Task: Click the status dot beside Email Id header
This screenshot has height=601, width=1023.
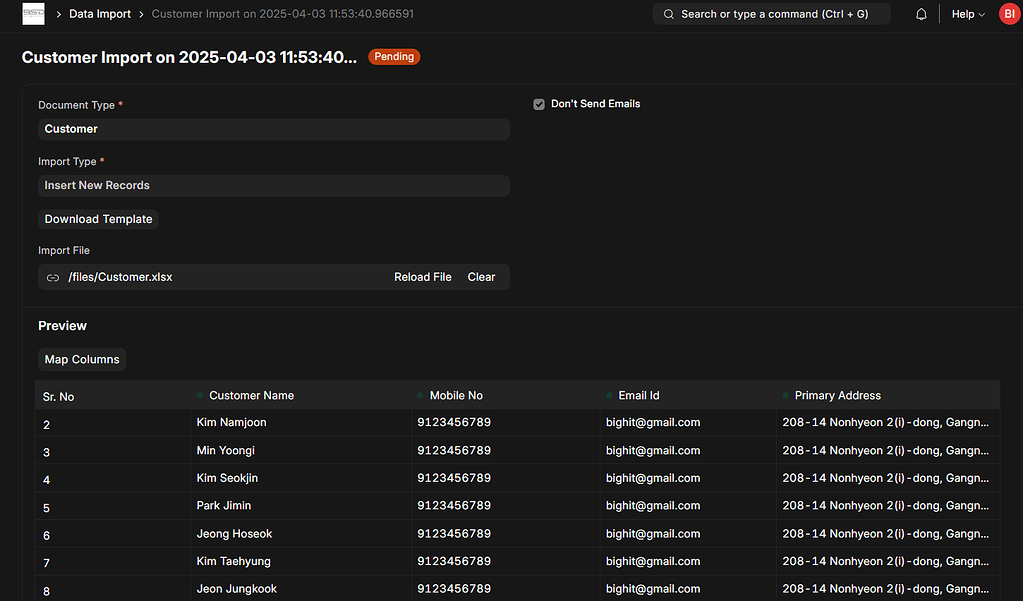Action: coord(610,395)
